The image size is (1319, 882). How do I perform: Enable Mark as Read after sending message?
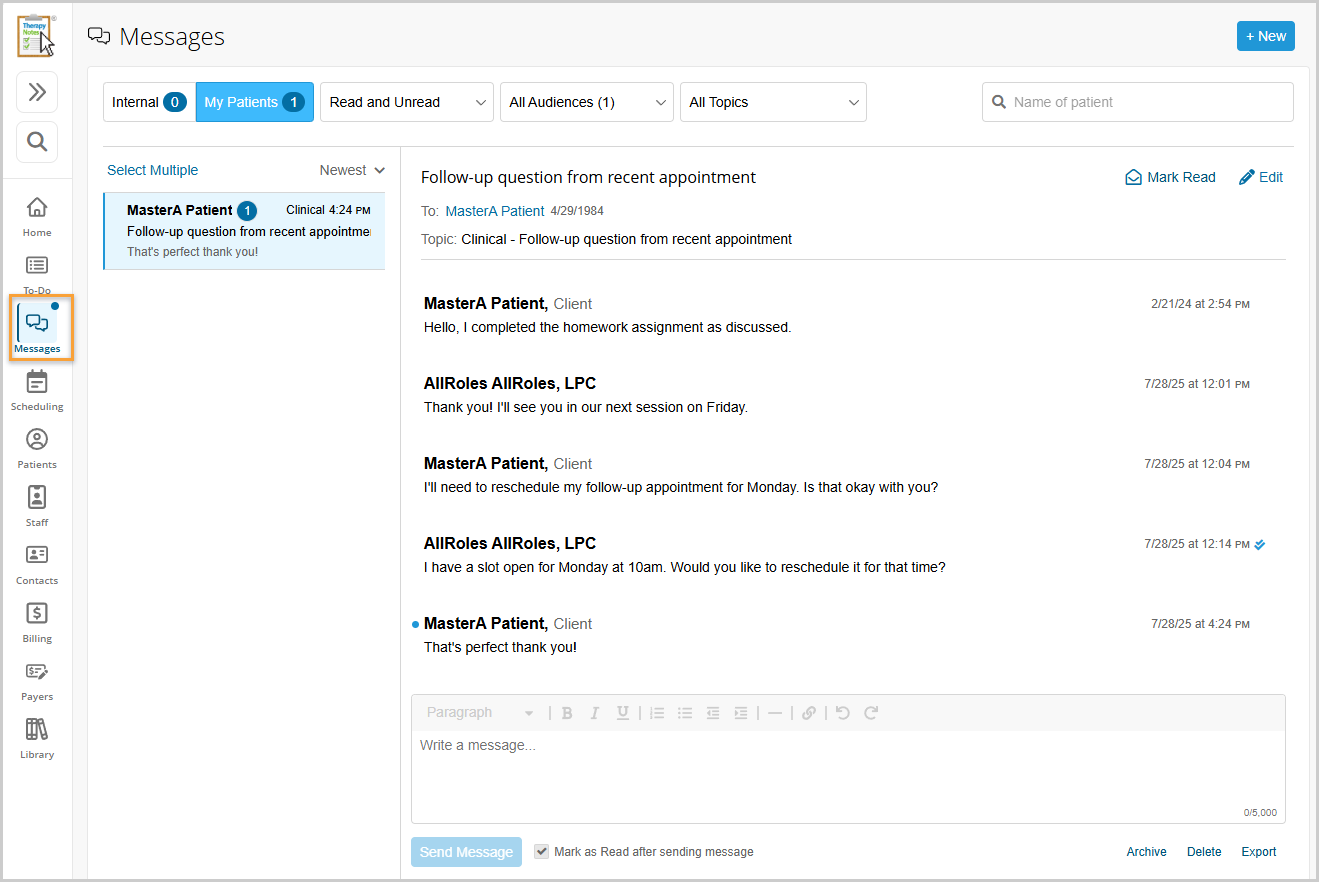tap(541, 851)
